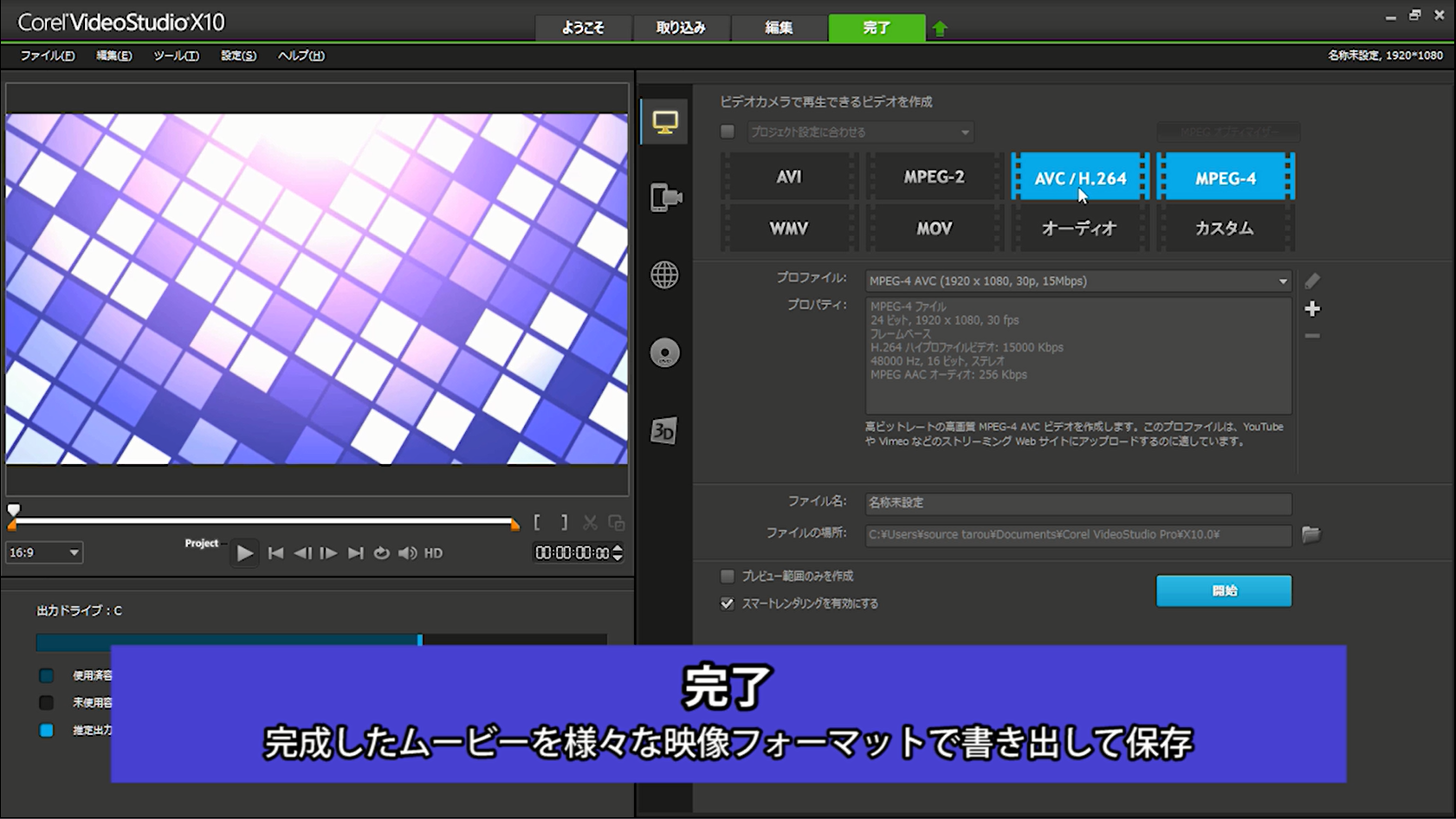Open the 3D movie output panel
Screen dimensions: 1456x819
point(663,429)
